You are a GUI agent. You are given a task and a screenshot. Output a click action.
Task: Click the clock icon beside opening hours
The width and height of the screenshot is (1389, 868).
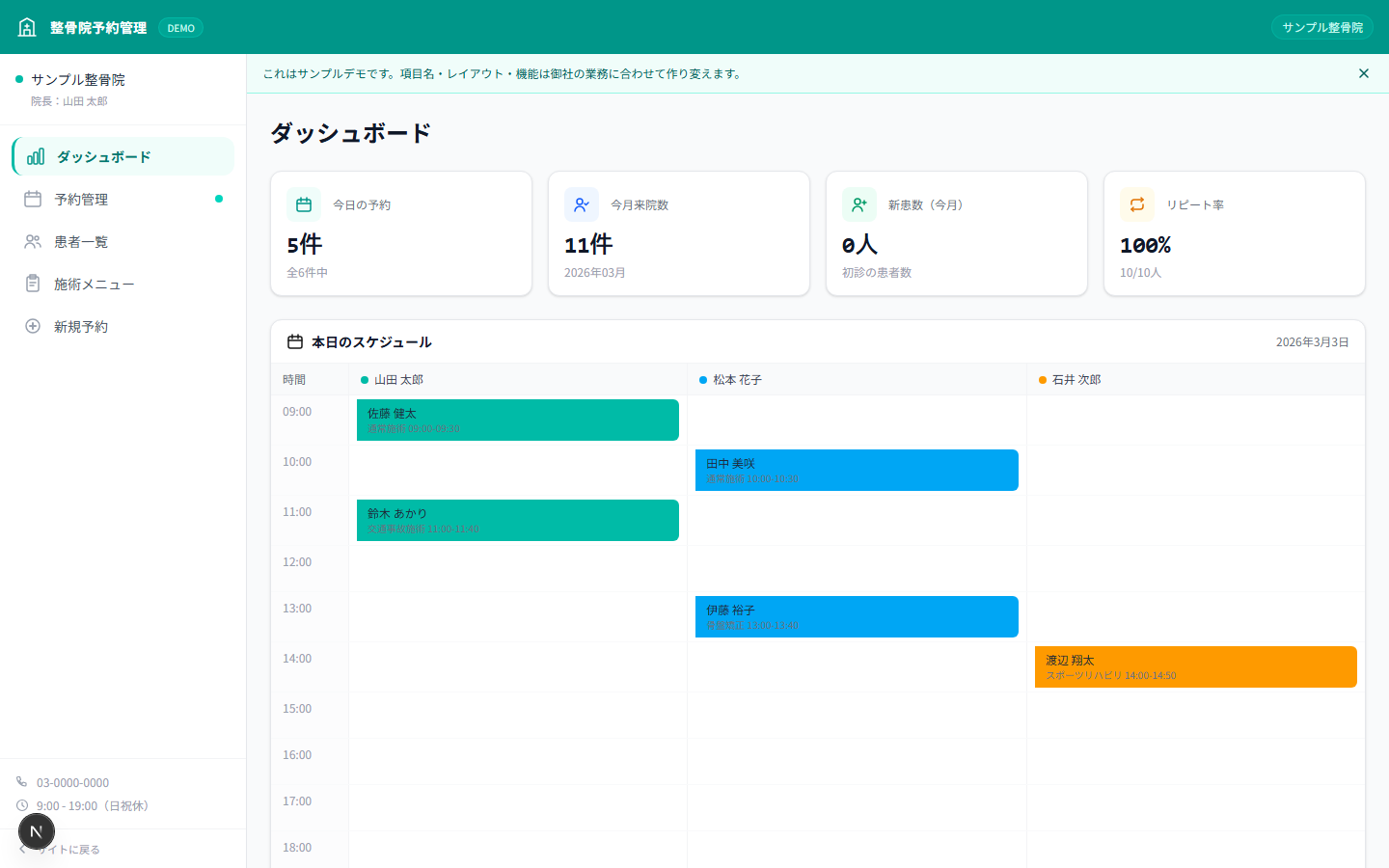tap(22, 805)
